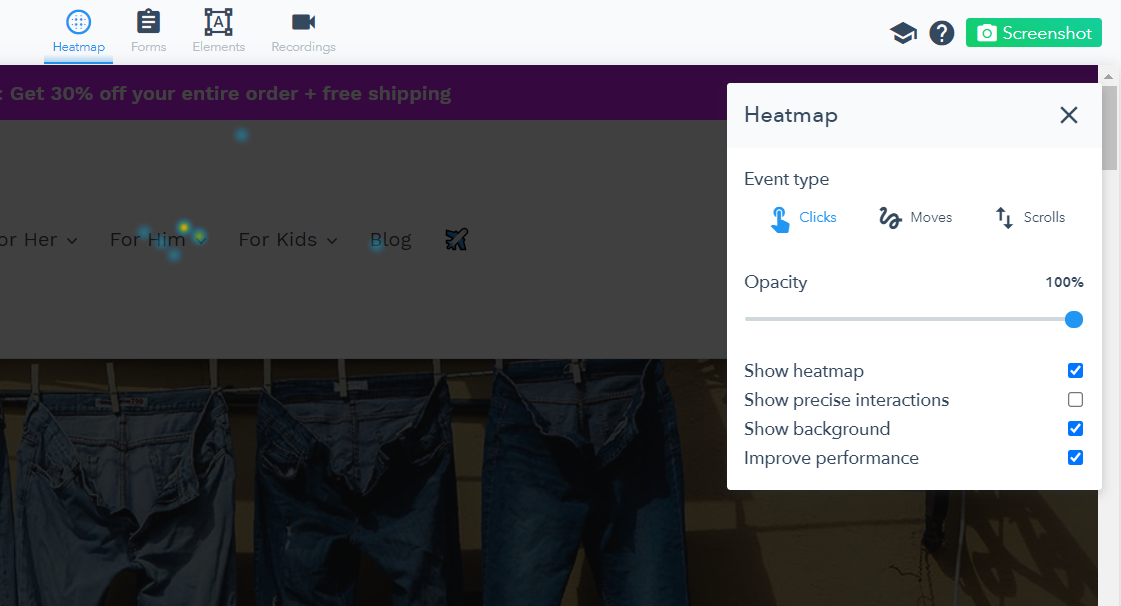Screen dimensions: 1121x606
Task: Select the Moves event type
Action: 915,217
